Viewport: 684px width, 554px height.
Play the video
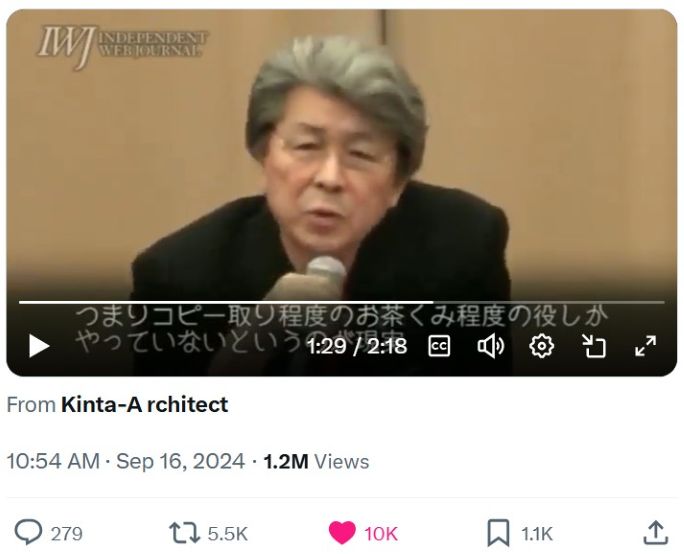[39, 346]
